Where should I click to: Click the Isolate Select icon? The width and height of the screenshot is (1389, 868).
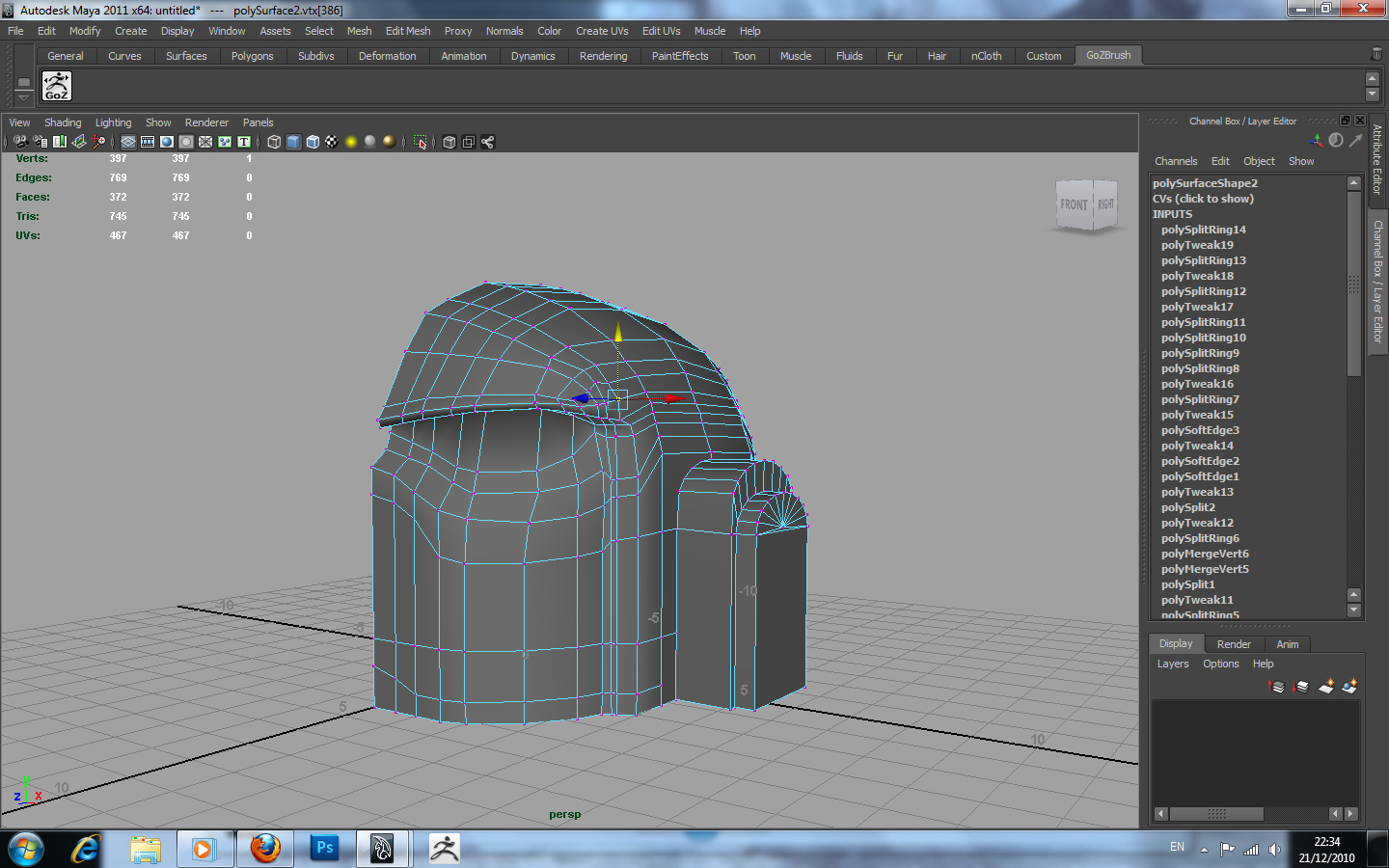coord(420,142)
